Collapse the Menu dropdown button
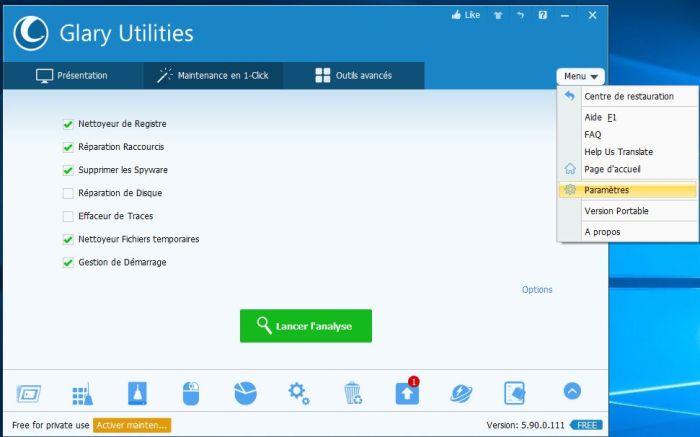The width and height of the screenshot is (700, 437). click(x=581, y=76)
